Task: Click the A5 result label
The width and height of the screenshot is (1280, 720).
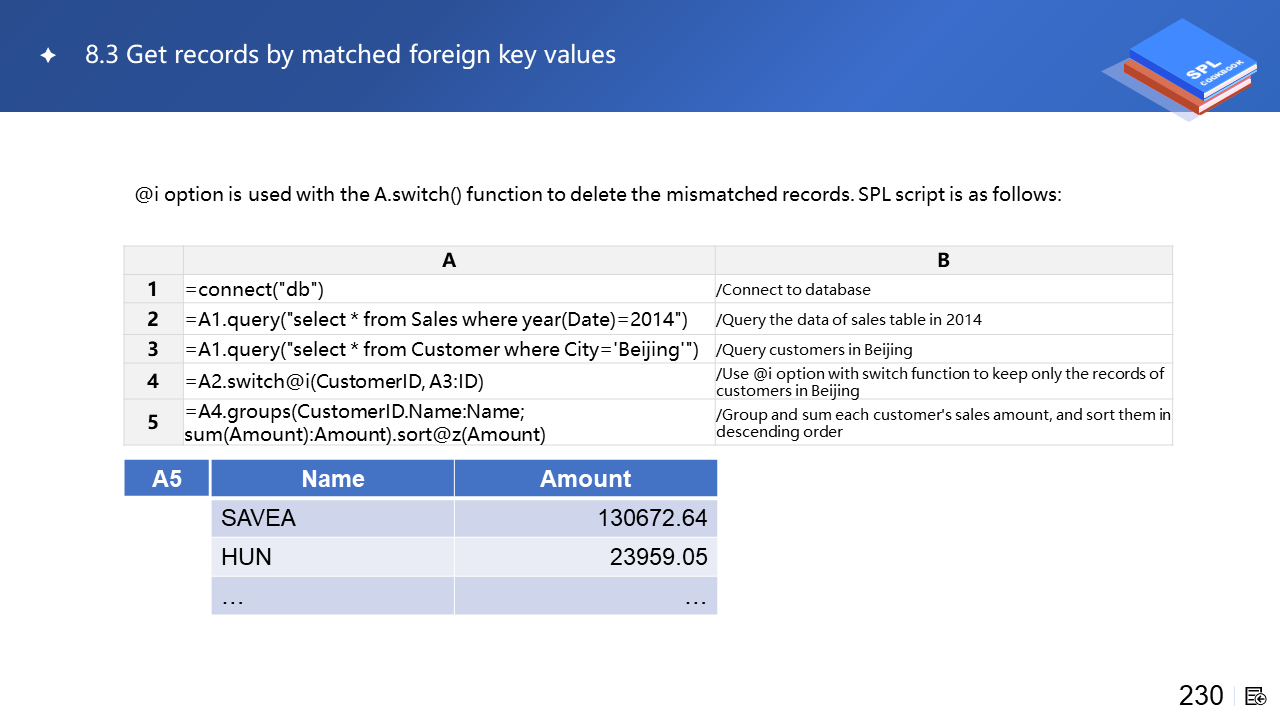Action: pyautogui.click(x=167, y=478)
